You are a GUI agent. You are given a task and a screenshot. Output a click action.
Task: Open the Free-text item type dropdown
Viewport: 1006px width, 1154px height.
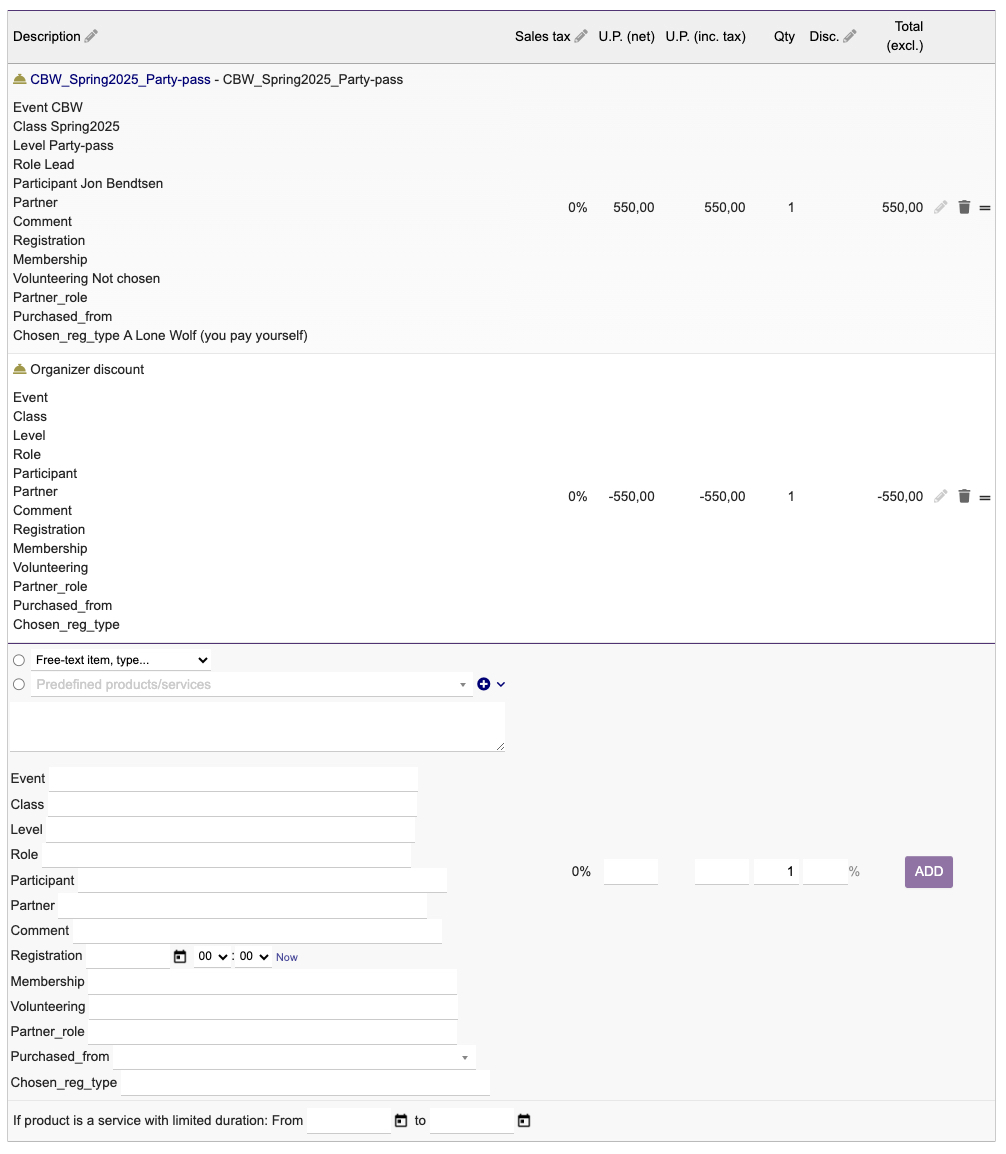coord(121,660)
